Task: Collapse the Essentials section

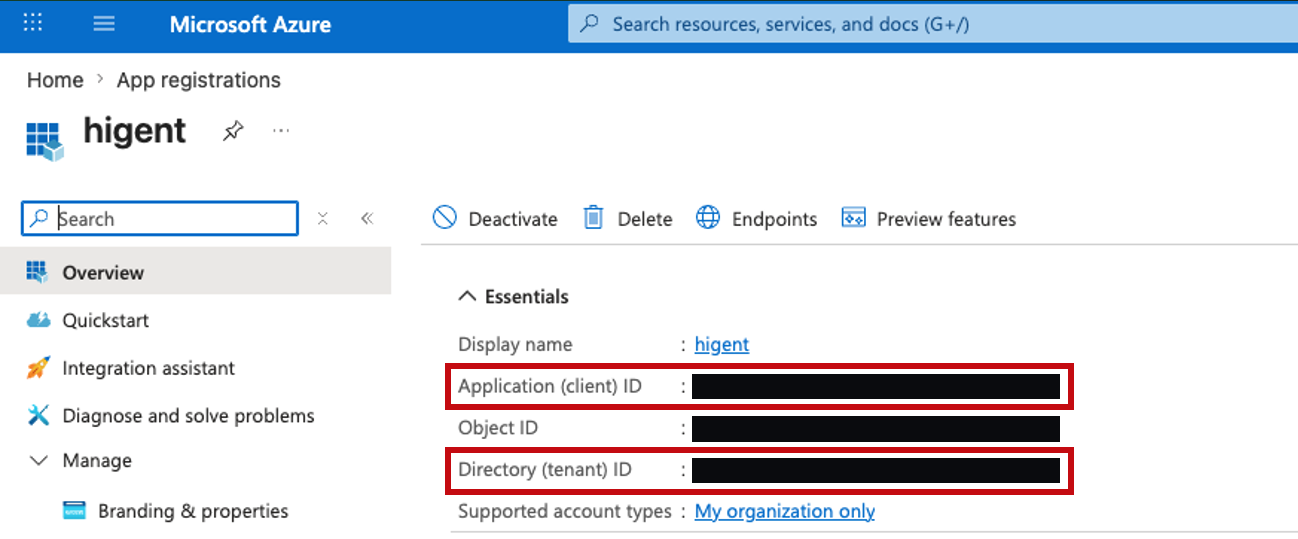Action: point(467,296)
